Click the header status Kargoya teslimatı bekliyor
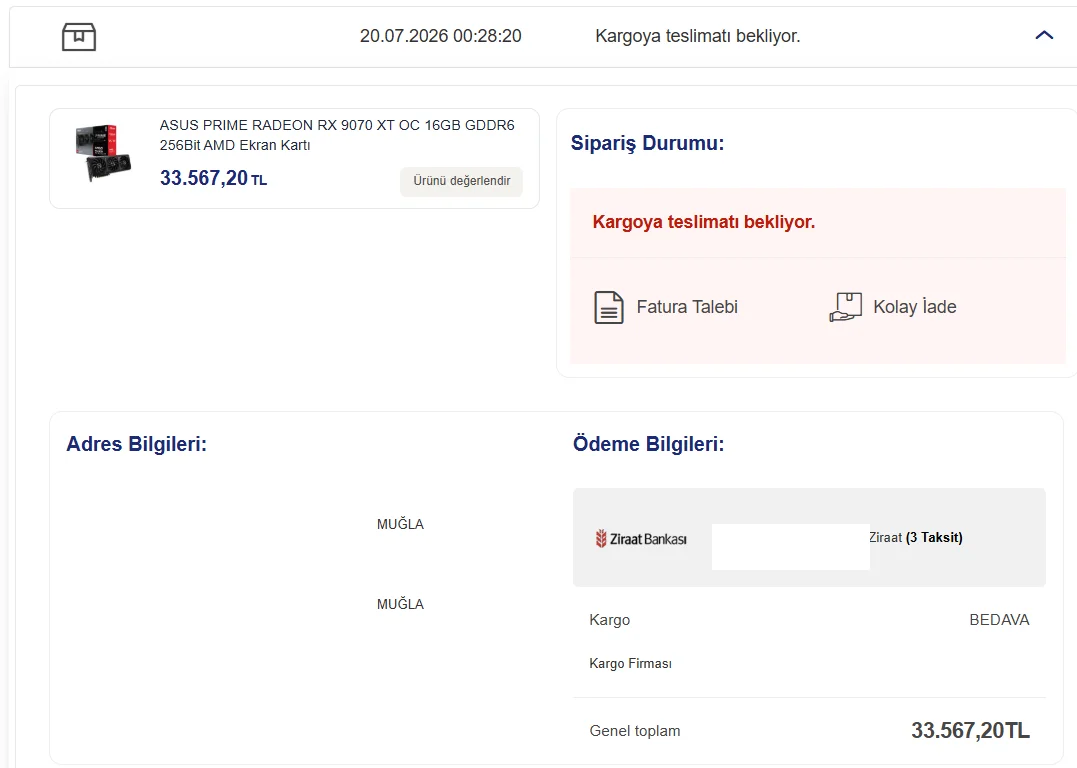The height and width of the screenshot is (768, 1077). coord(698,36)
